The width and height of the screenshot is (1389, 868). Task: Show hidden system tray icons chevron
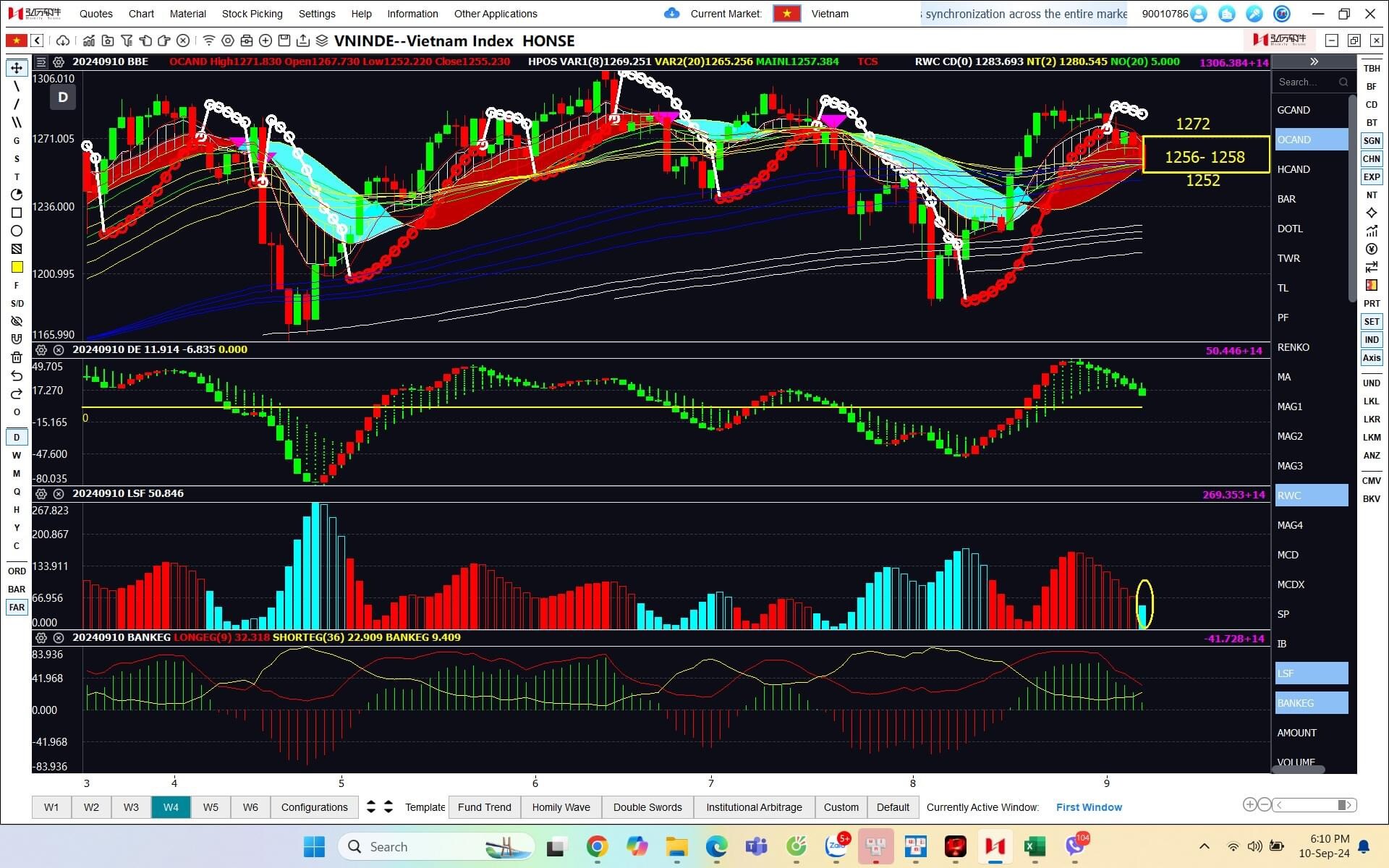[x=1204, y=846]
